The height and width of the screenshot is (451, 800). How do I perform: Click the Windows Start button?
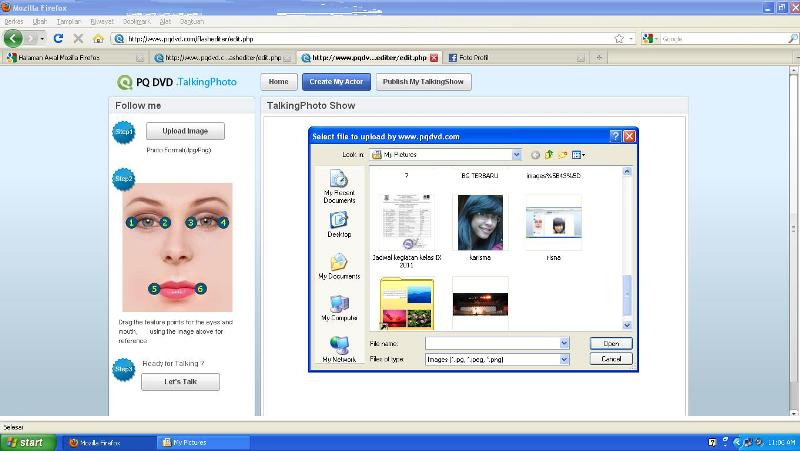coord(24,441)
